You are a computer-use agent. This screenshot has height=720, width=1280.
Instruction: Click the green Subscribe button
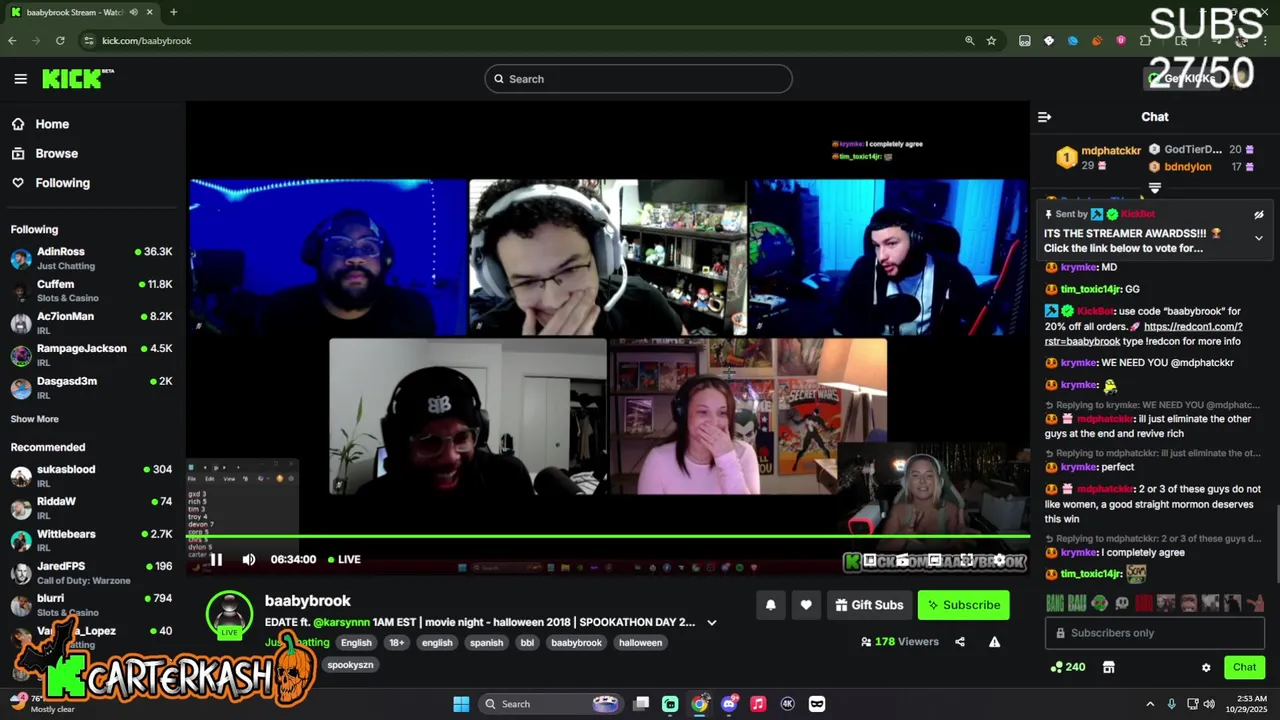pos(964,605)
